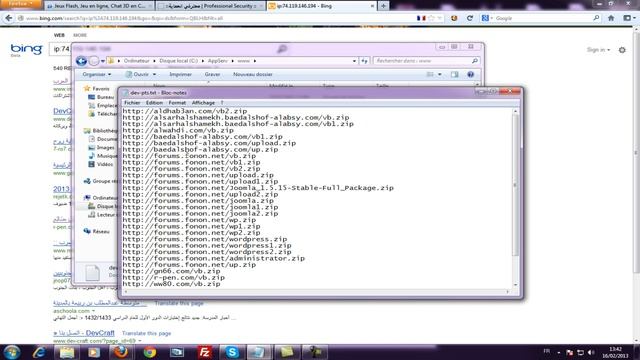Click Translate this page beside DevCraft result
Viewport: 640px width, 360px height.
146,333
